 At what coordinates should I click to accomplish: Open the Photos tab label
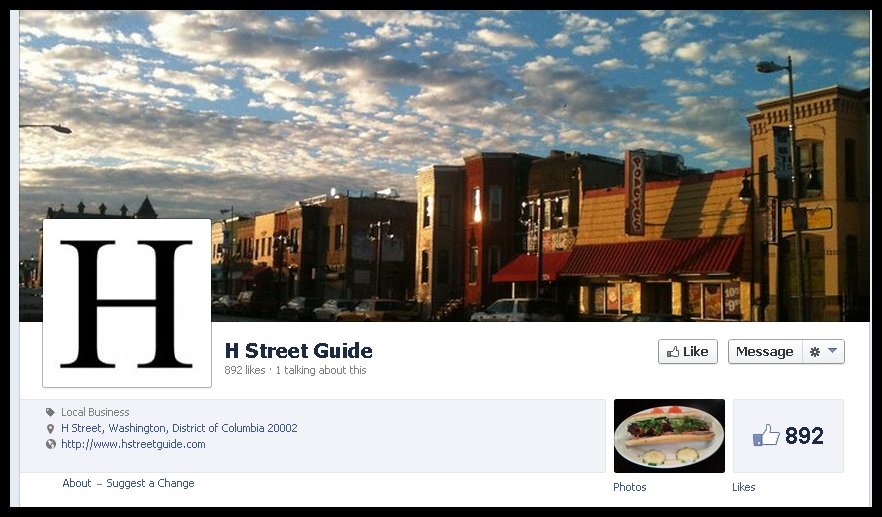[629, 487]
